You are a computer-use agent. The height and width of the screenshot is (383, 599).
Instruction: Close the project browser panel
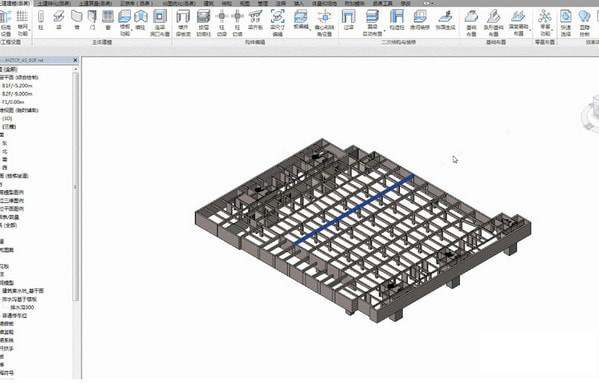pos(75,60)
